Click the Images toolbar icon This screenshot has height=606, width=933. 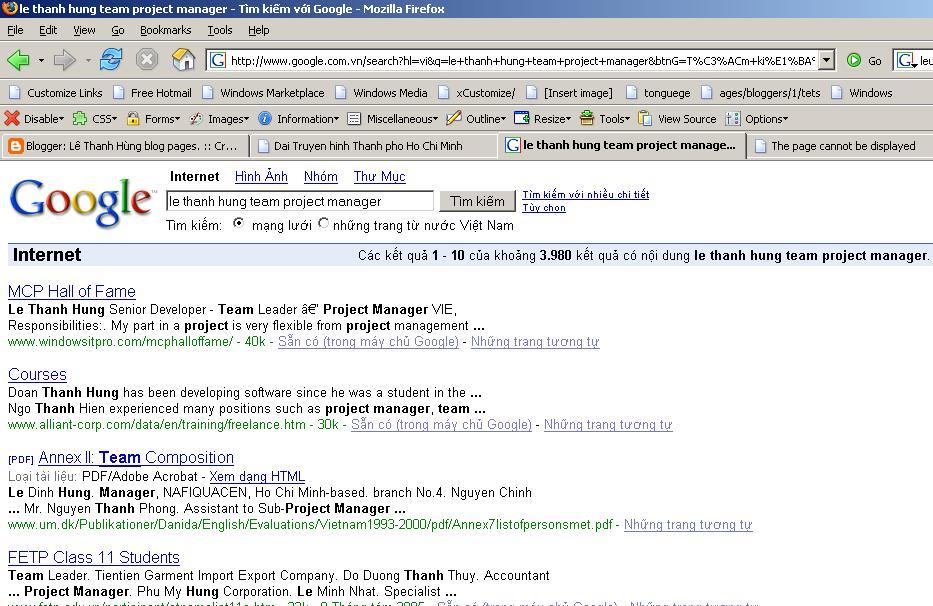coord(196,119)
